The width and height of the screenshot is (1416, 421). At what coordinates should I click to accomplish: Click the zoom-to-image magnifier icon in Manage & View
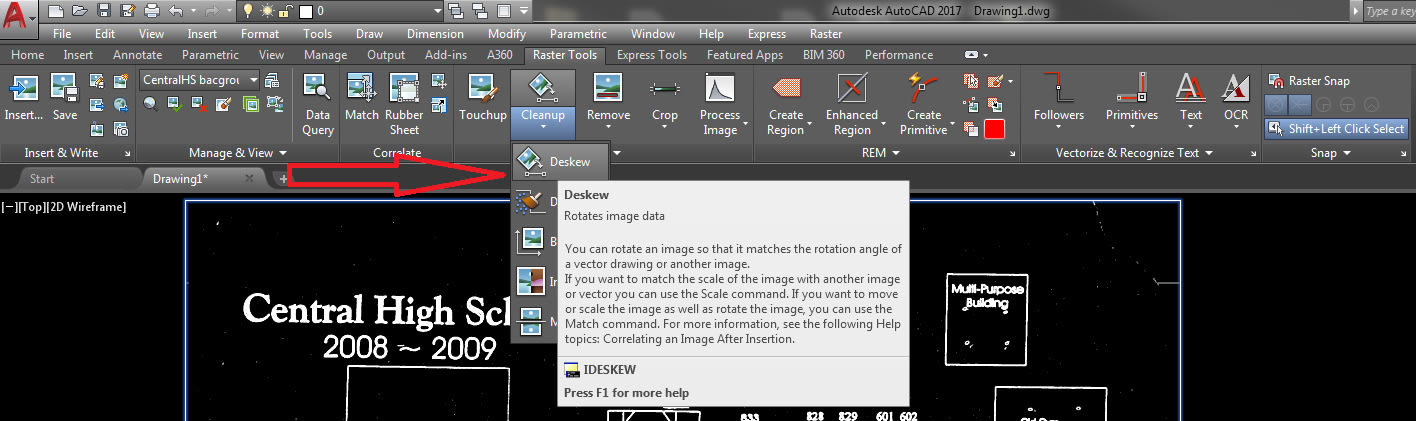click(x=150, y=103)
